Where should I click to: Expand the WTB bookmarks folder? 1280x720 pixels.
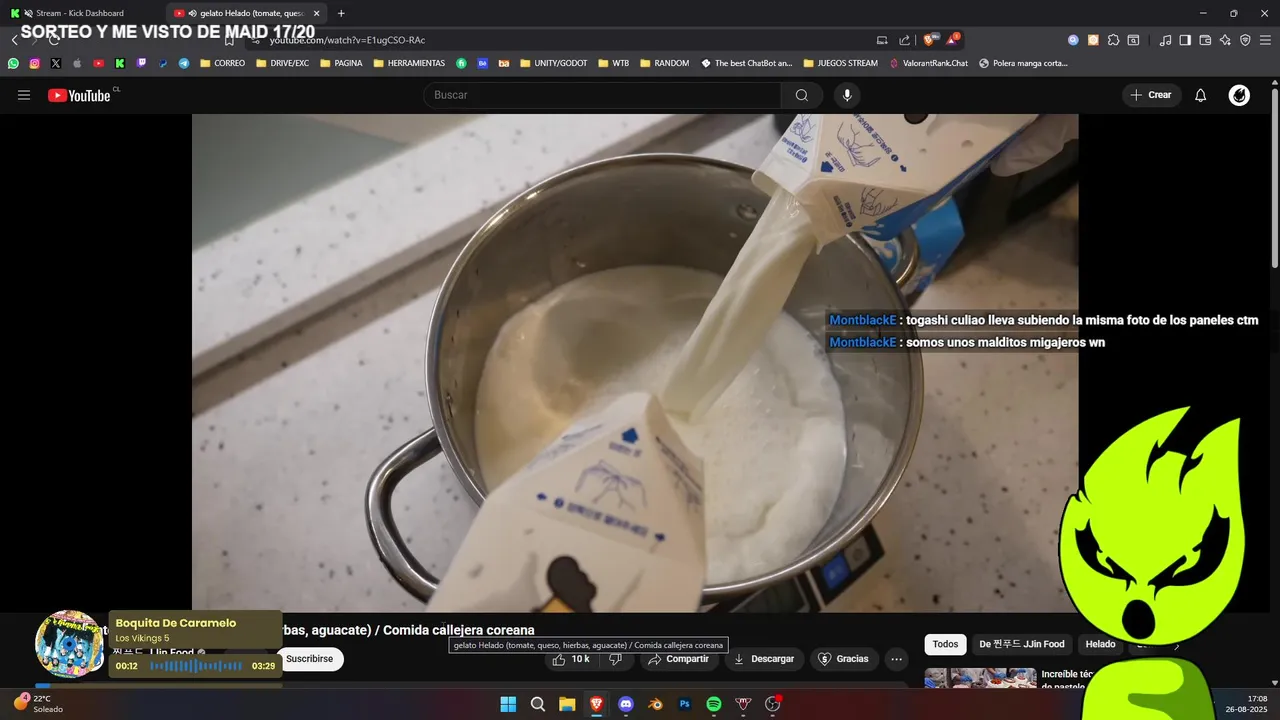614,63
